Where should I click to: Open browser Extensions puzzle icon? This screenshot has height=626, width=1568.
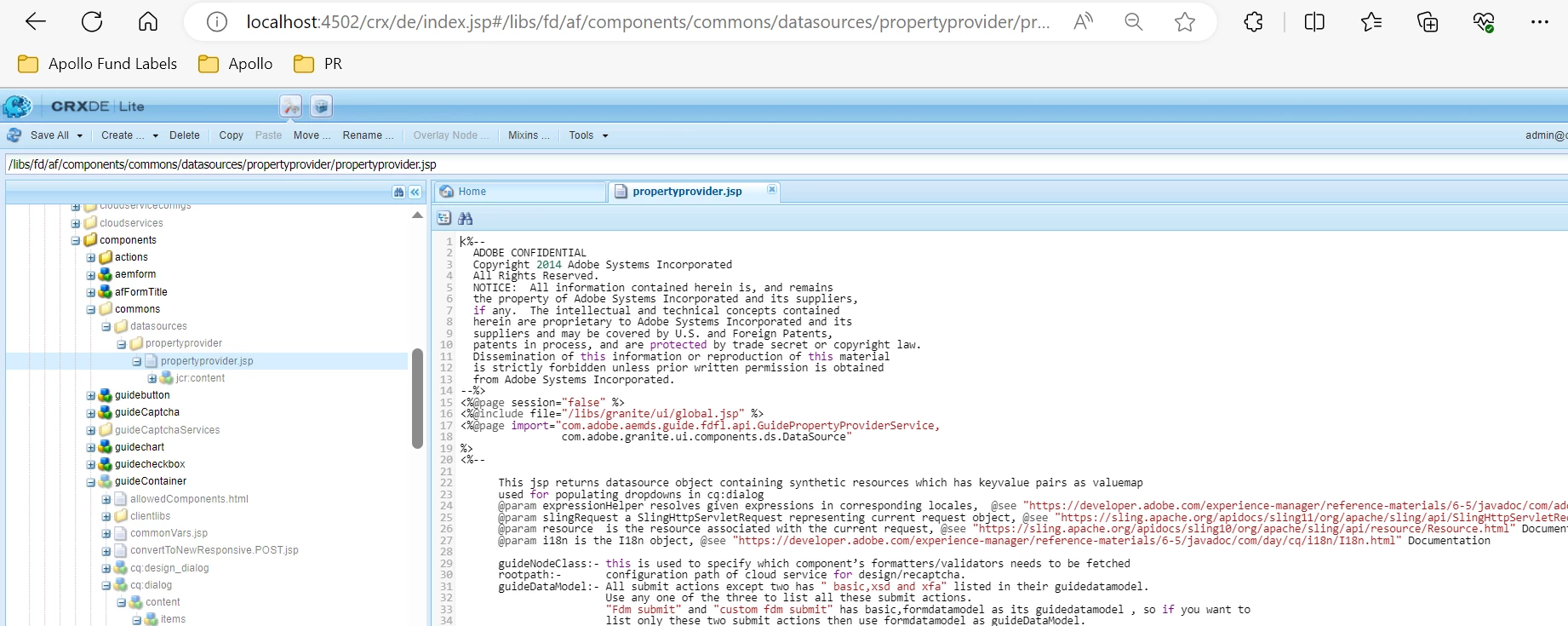(1253, 22)
